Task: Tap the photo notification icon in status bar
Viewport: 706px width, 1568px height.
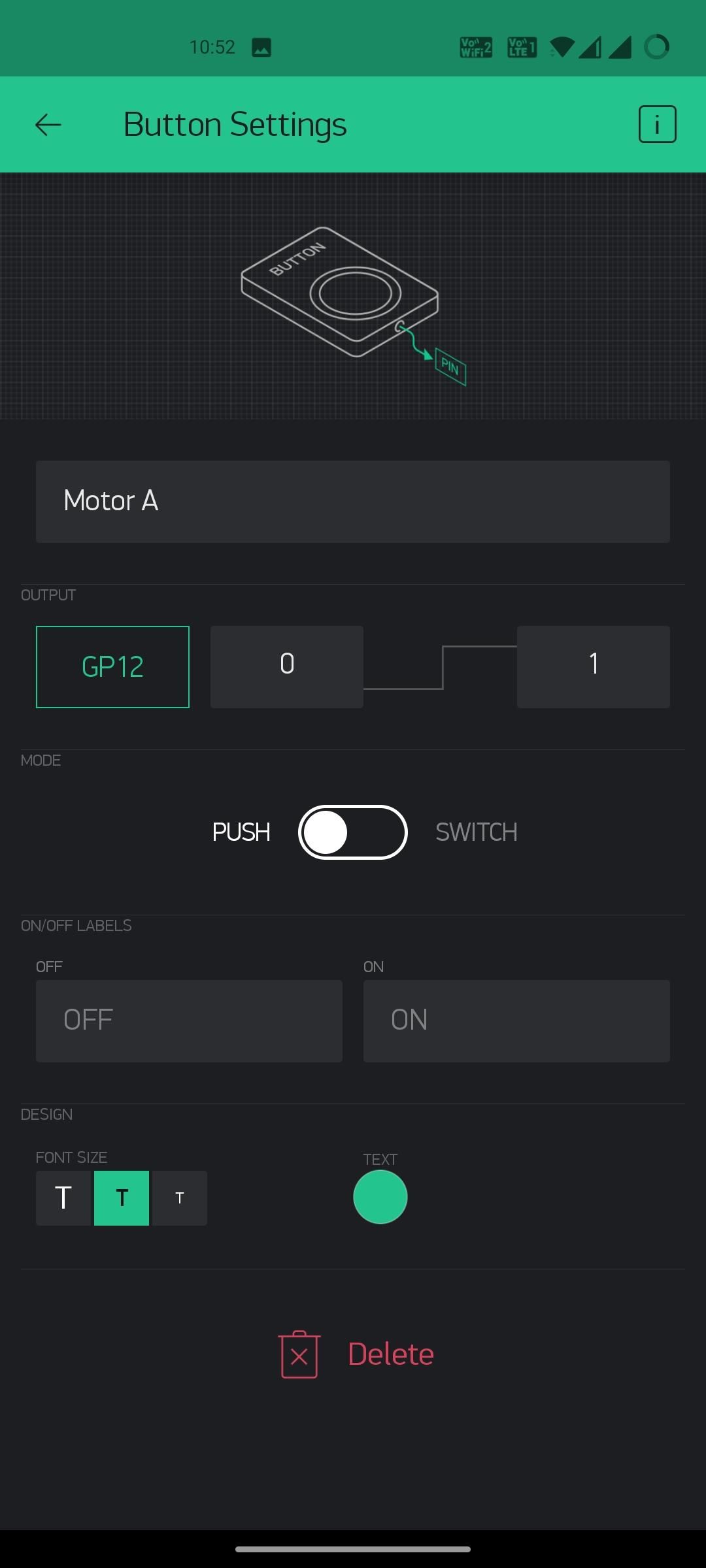Action: pyautogui.click(x=261, y=47)
